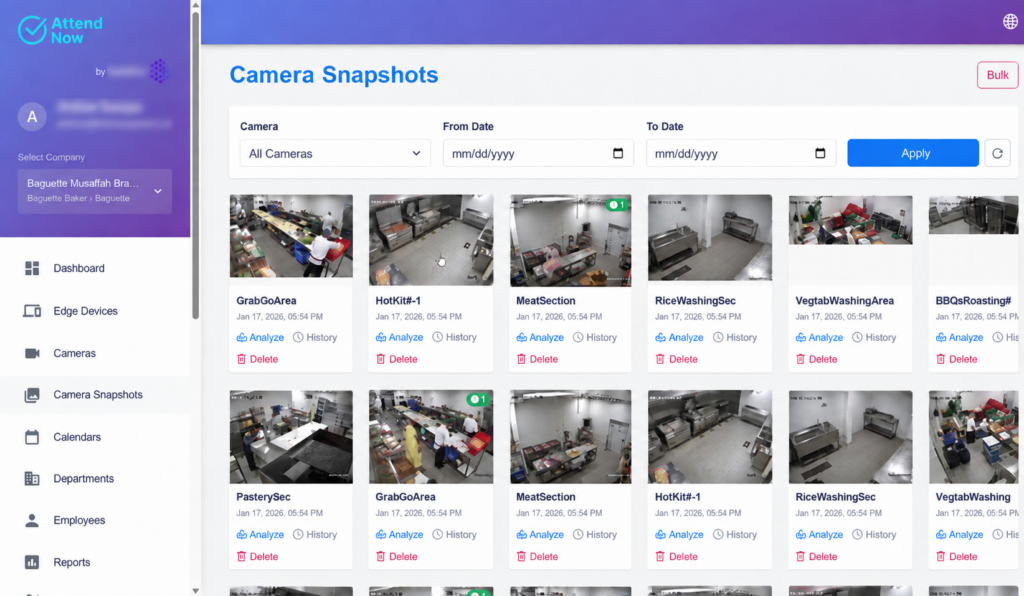Click the VegtabWashing card title in second row
The image size is (1024, 596).
click(973, 497)
